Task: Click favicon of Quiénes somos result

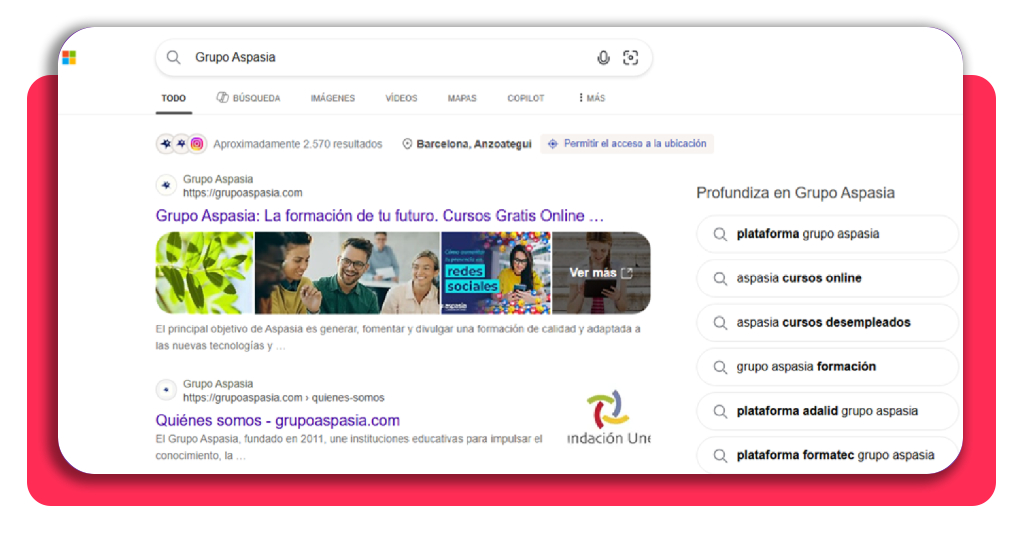Action: pyautogui.click(x=166, y=390)
